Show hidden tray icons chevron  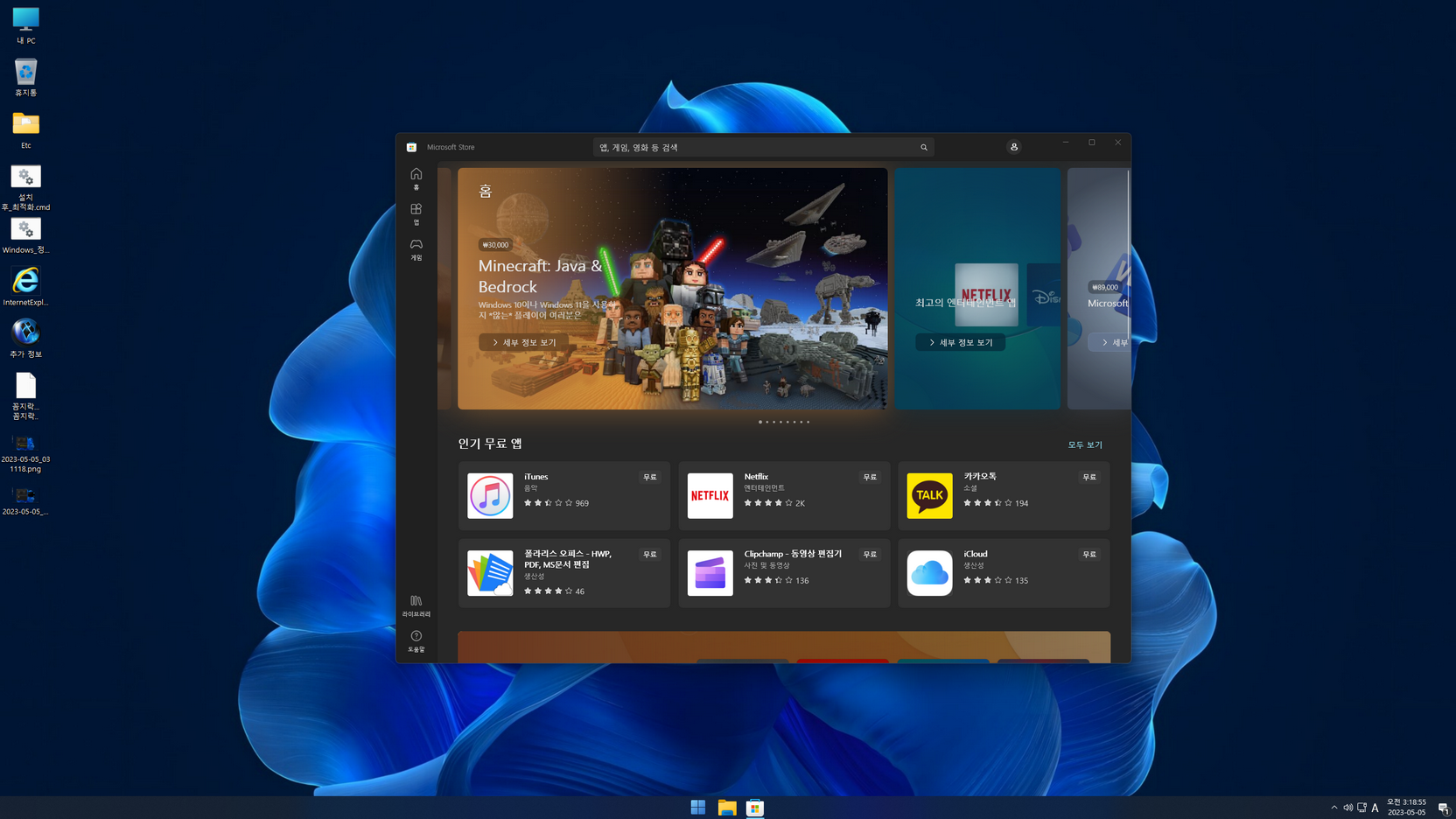click(x=1333, y=808)
